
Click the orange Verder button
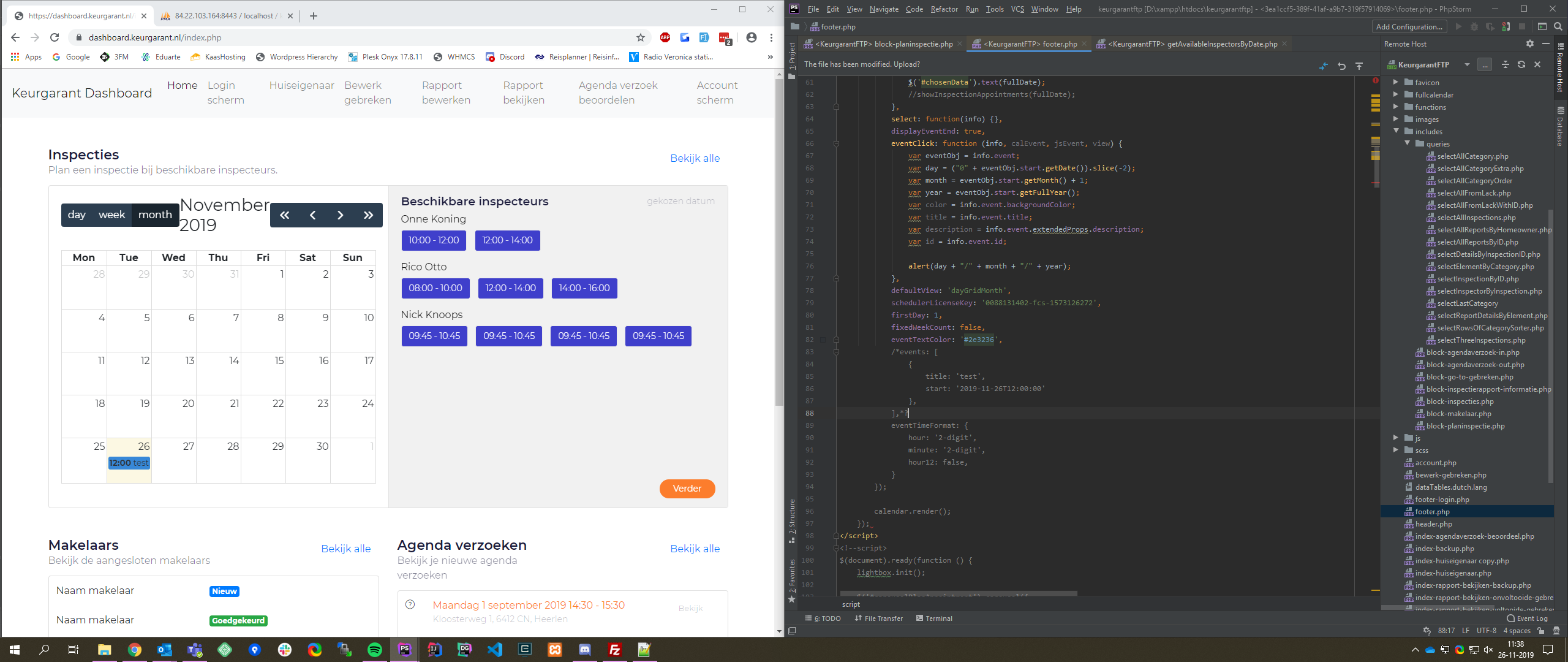(687, 489)
